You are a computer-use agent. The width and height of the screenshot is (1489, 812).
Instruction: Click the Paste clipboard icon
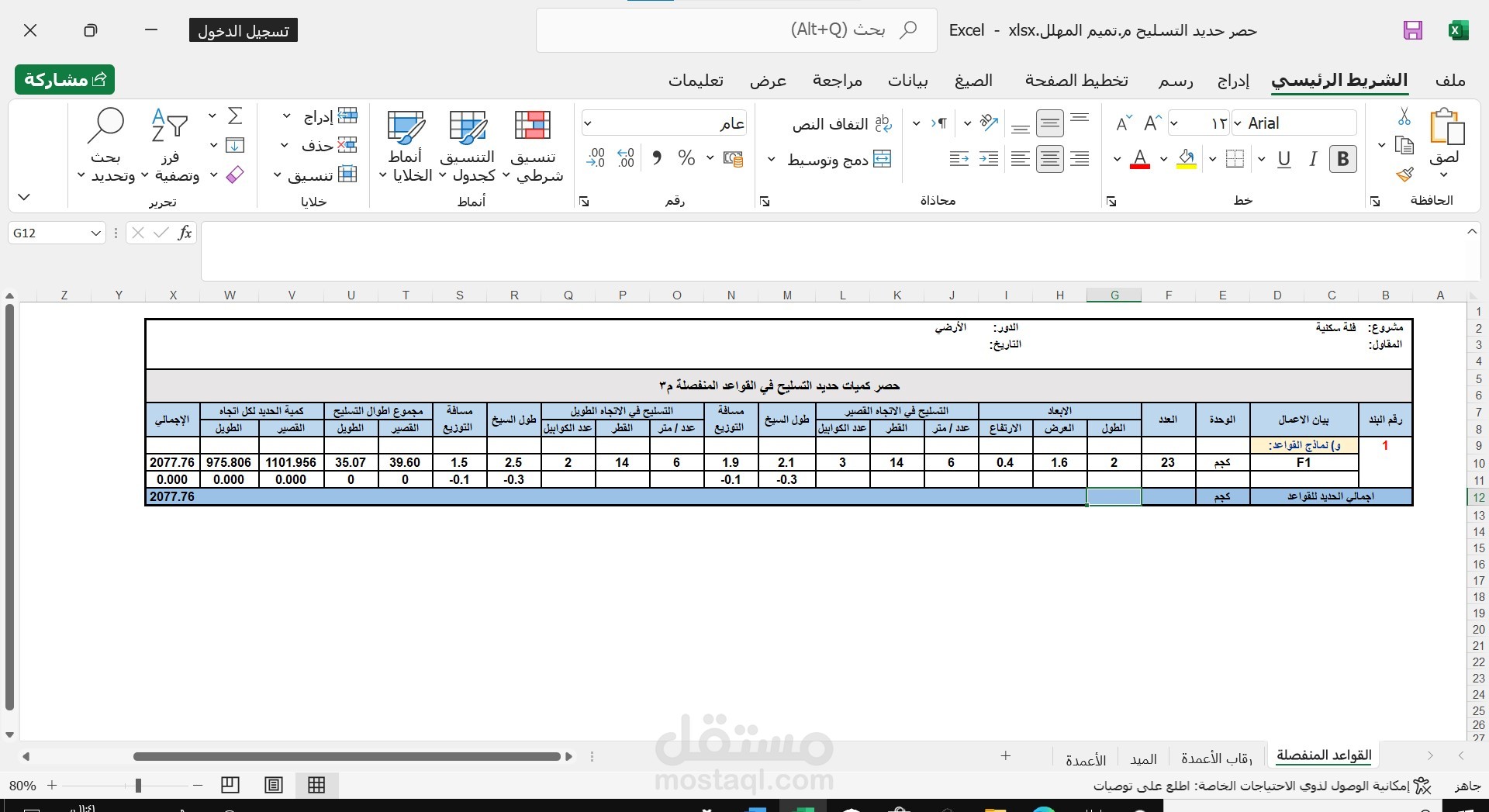[1446, 127]
